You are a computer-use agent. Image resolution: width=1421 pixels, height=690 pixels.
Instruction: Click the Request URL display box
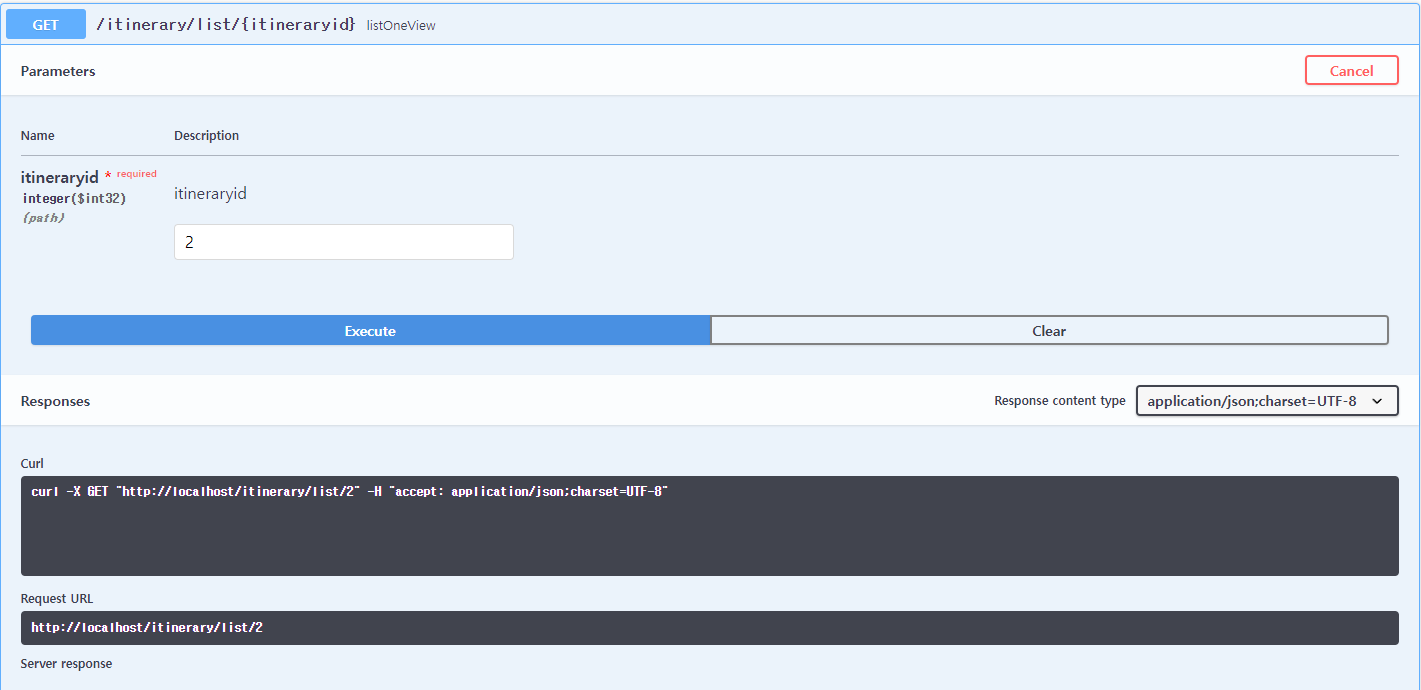click(710, 628)
